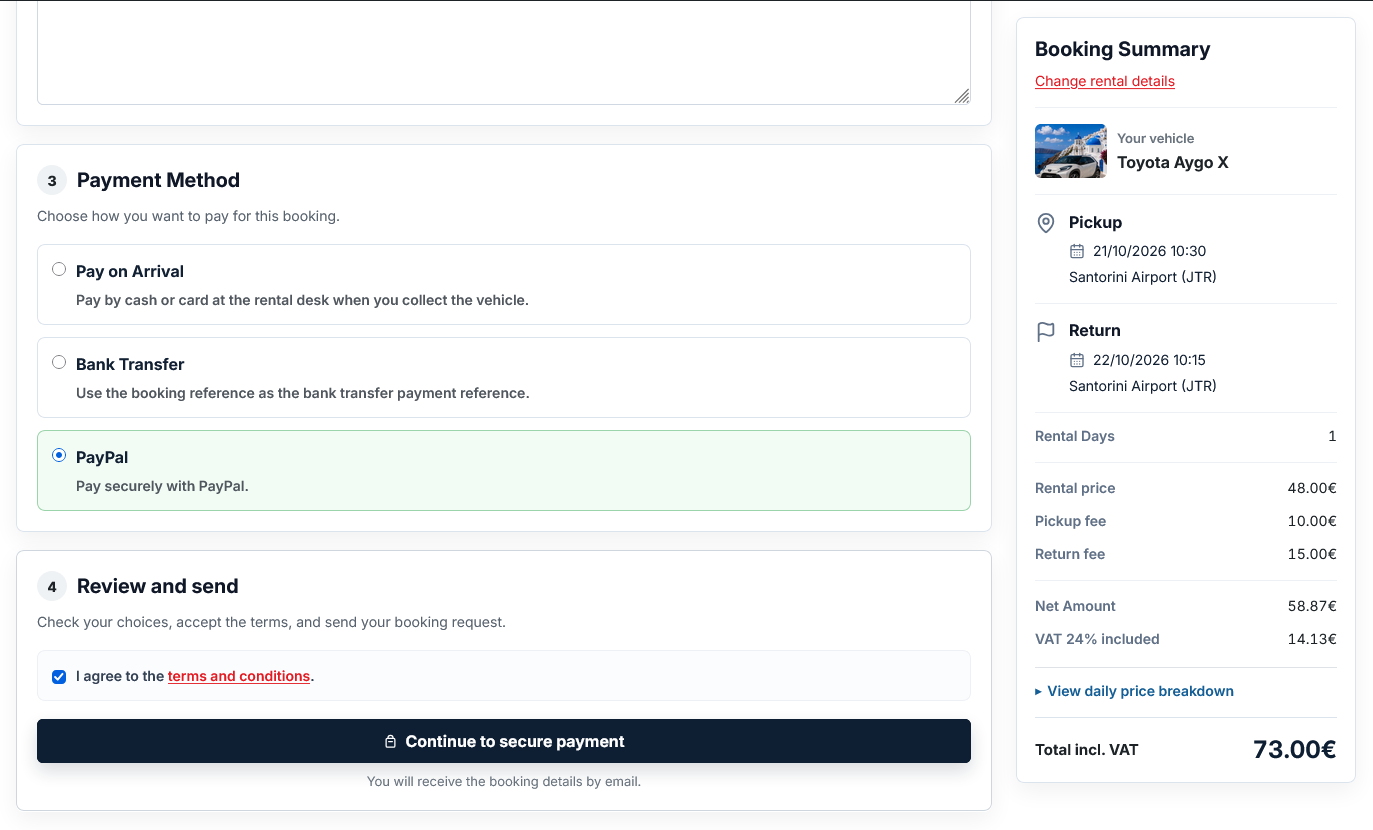Click the Rental Days label
Image resolution: width=1373 pixels, height=830 pixels.
pos(1075,436)
